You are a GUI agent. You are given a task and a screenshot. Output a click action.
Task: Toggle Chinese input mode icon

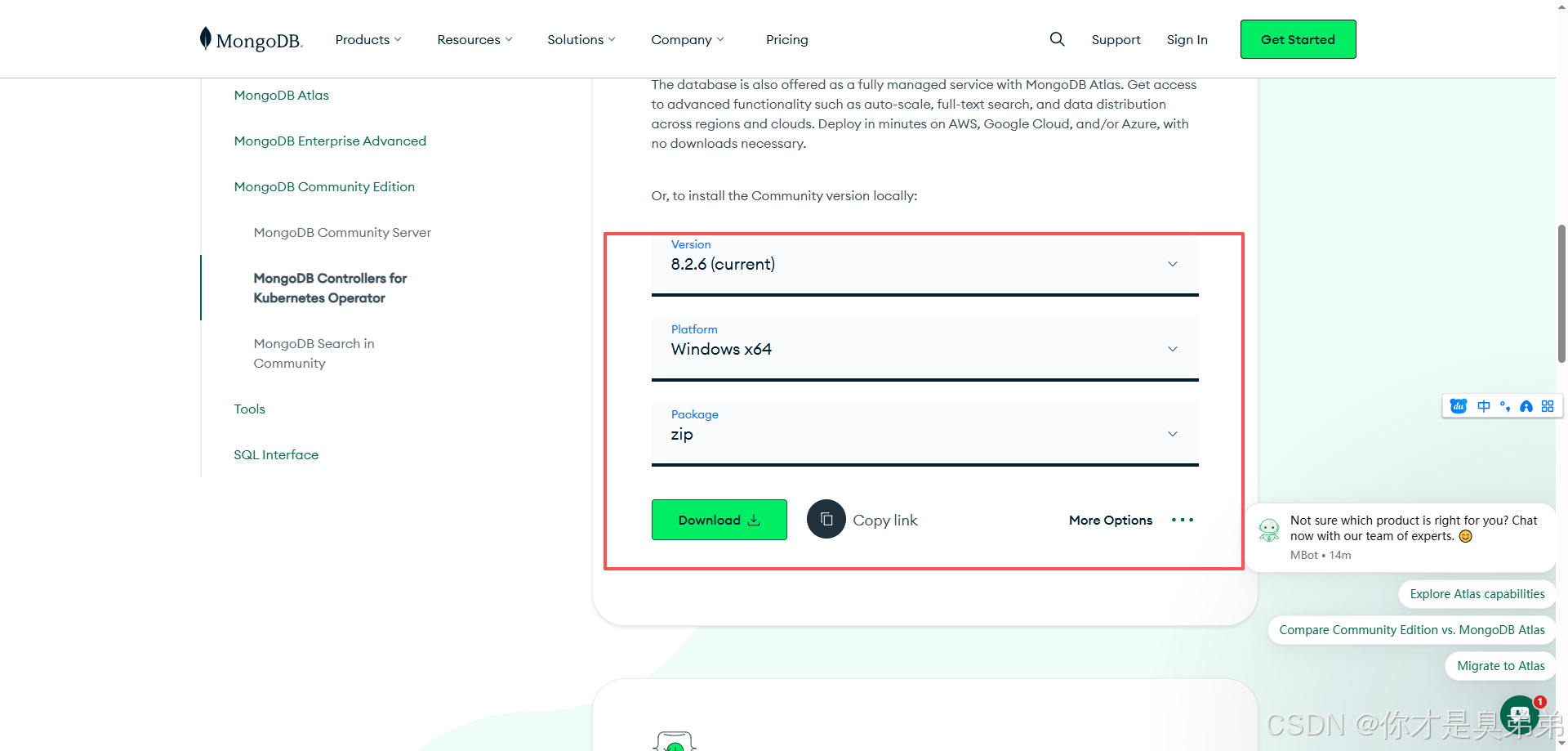(1484, 406)
